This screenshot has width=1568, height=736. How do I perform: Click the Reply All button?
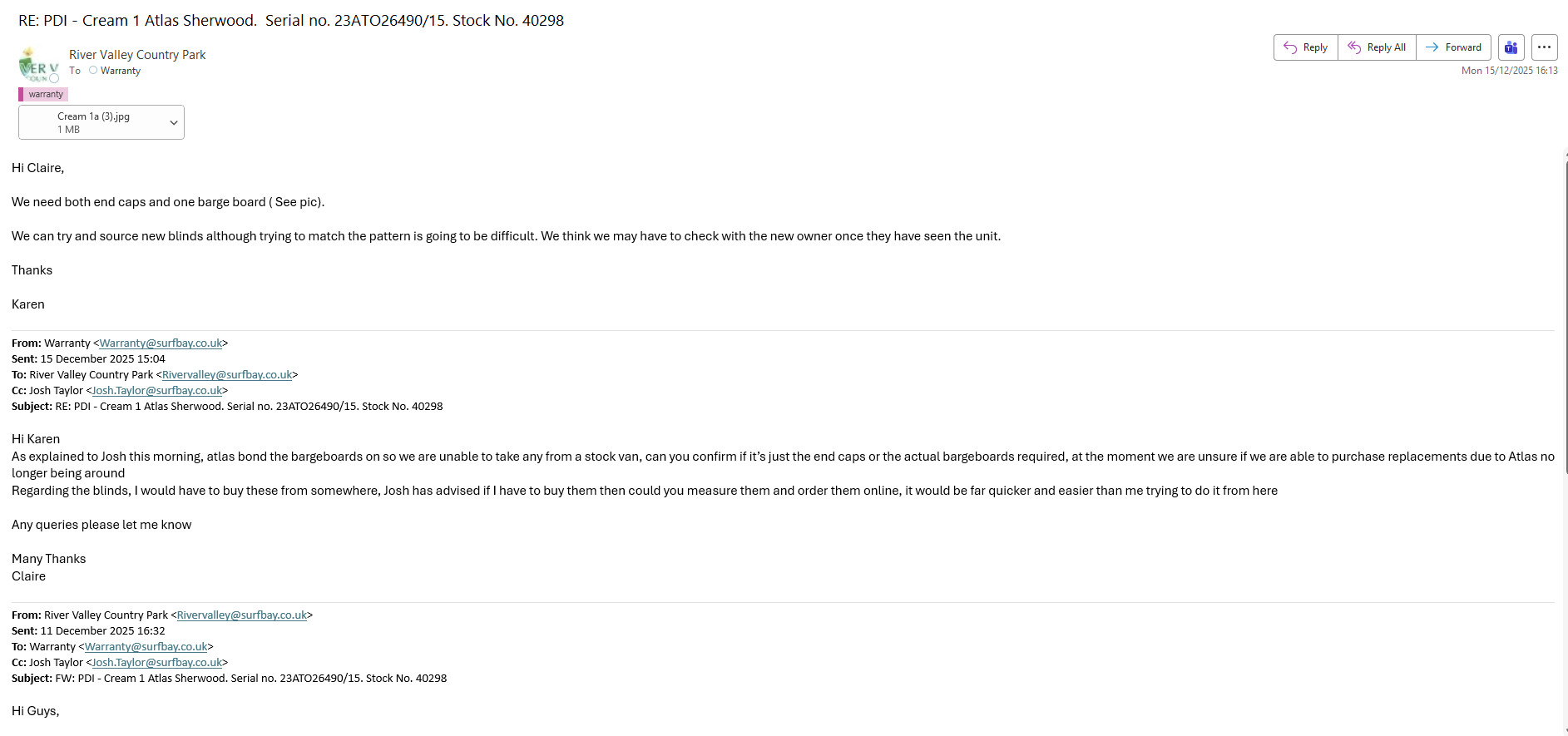coord(1377,47)
